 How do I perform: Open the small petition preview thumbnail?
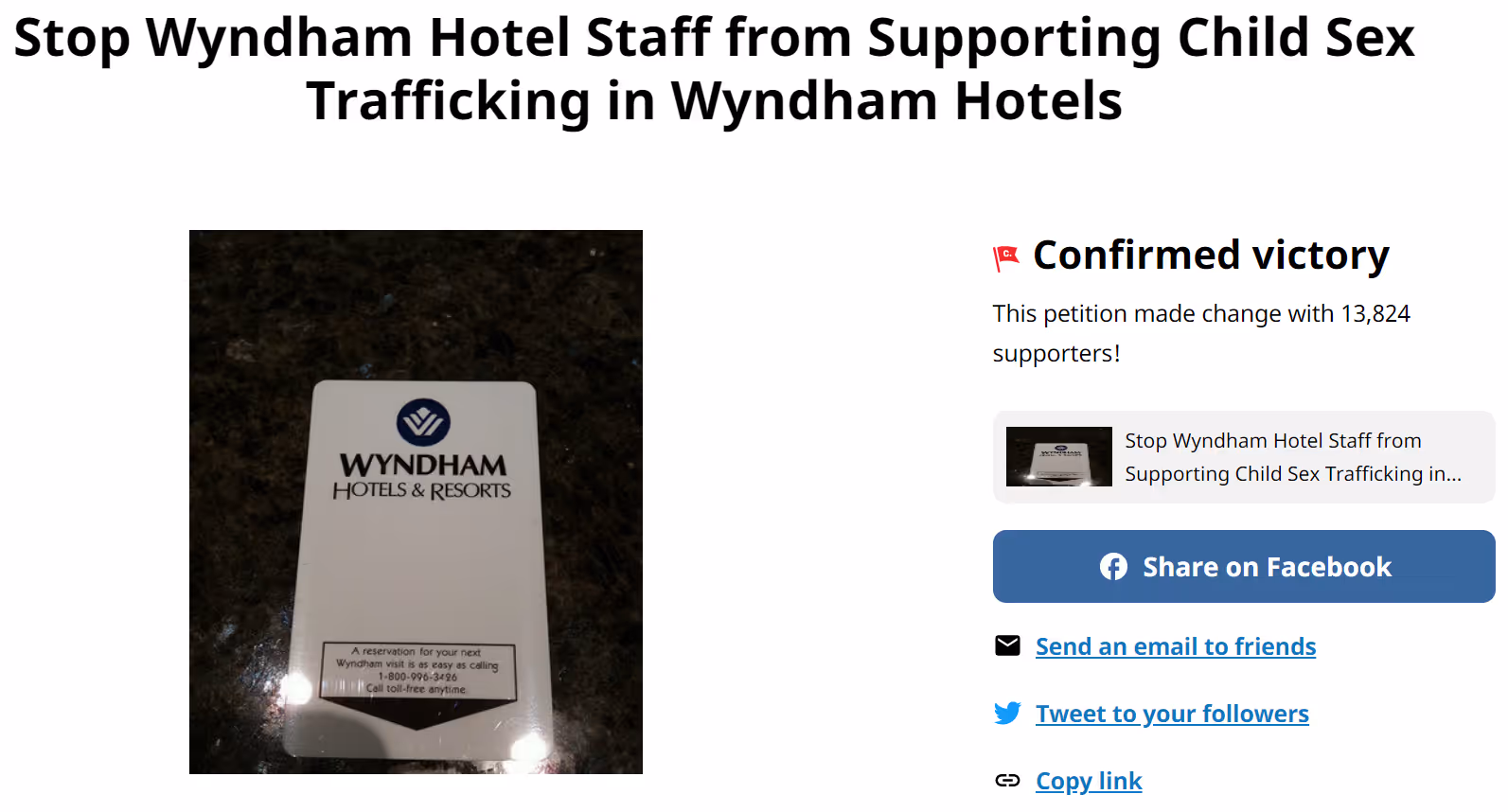(x=1059, y=456)
